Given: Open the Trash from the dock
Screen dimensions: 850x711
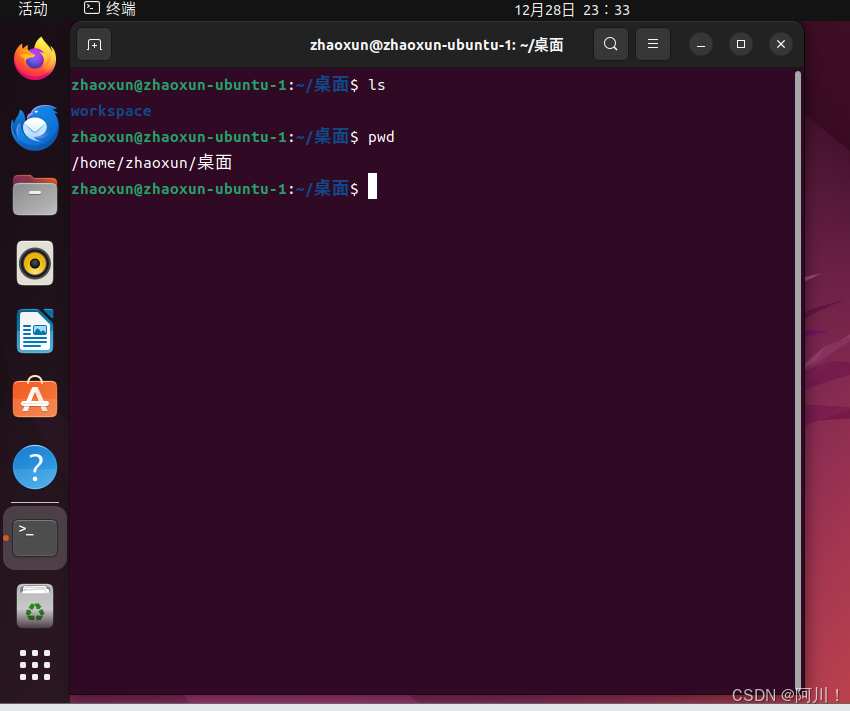Looking at the screenshot, I should [x=35, y=606].
